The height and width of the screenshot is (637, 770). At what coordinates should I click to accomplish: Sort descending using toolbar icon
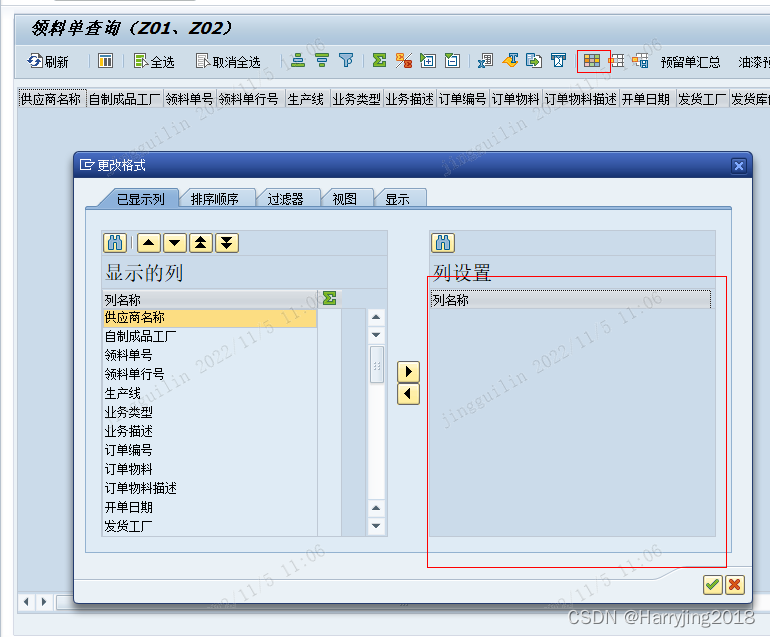point(322,60)
